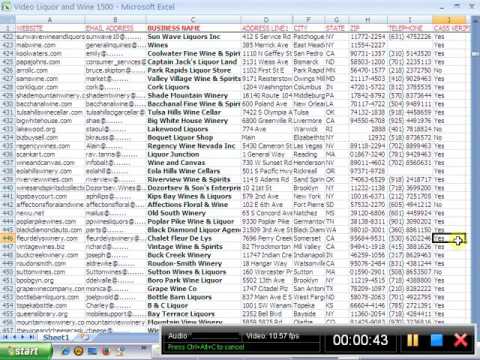This screenshot has width=480, height=360.
Task: Insert a new worksheet next to Sheet1
Action: coord(84,337)
